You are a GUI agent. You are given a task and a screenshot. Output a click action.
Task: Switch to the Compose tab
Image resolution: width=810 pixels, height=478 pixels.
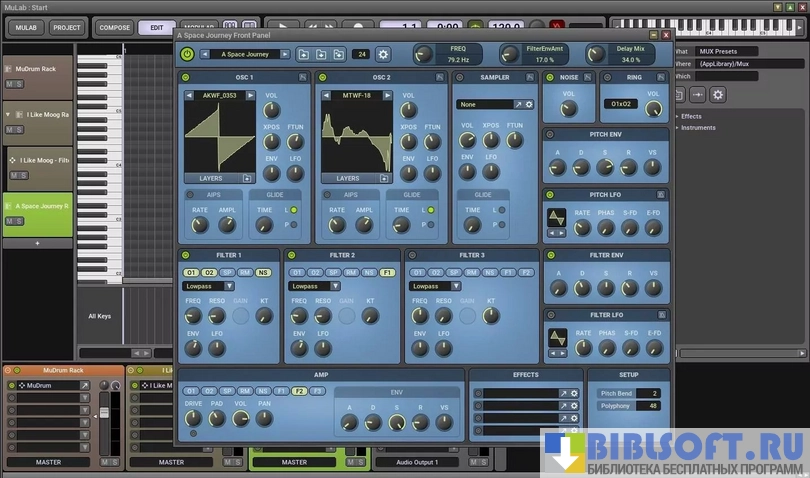click(115, 28)
